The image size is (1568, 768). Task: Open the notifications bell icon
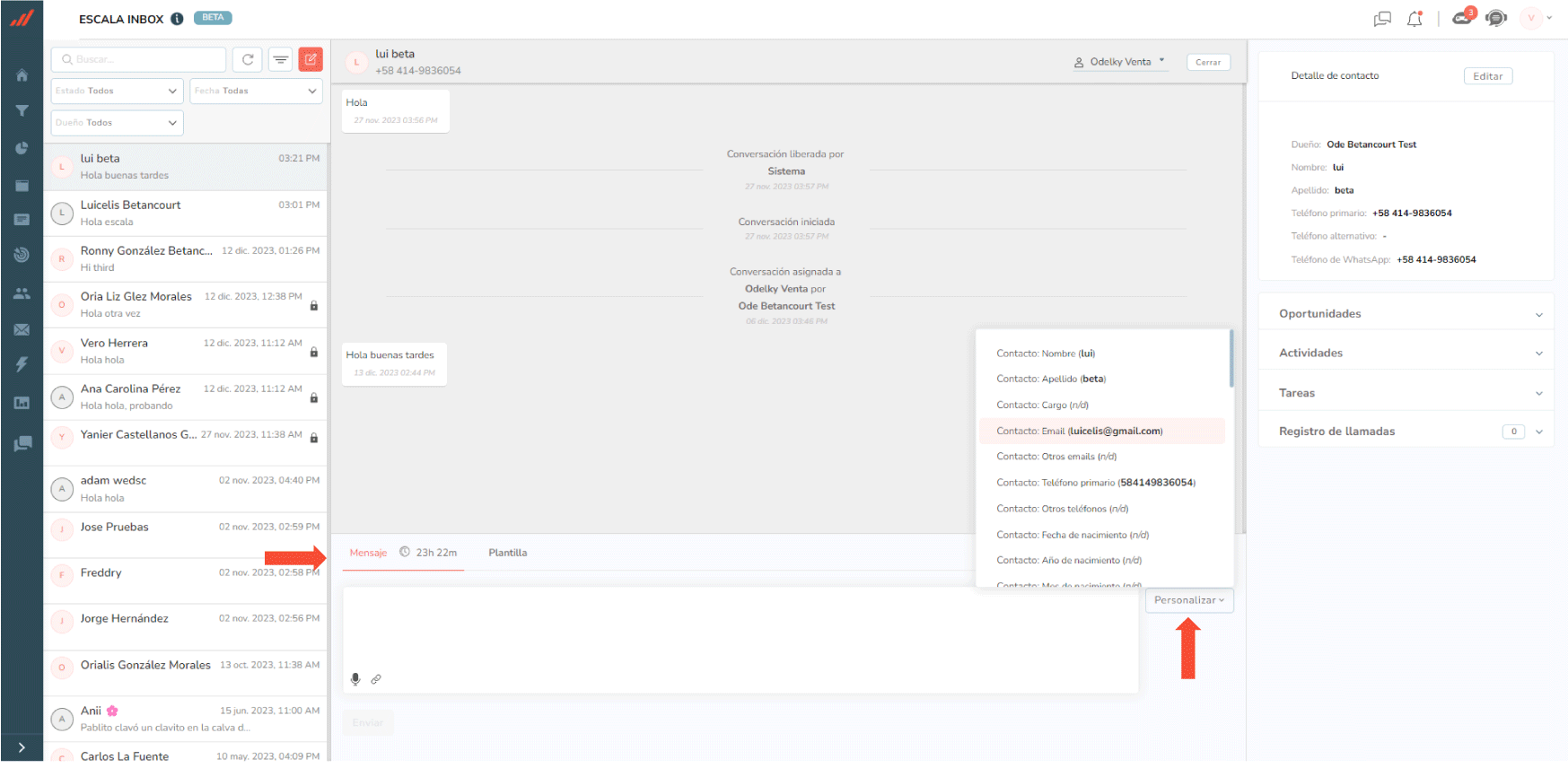[x=1415, y=19]
